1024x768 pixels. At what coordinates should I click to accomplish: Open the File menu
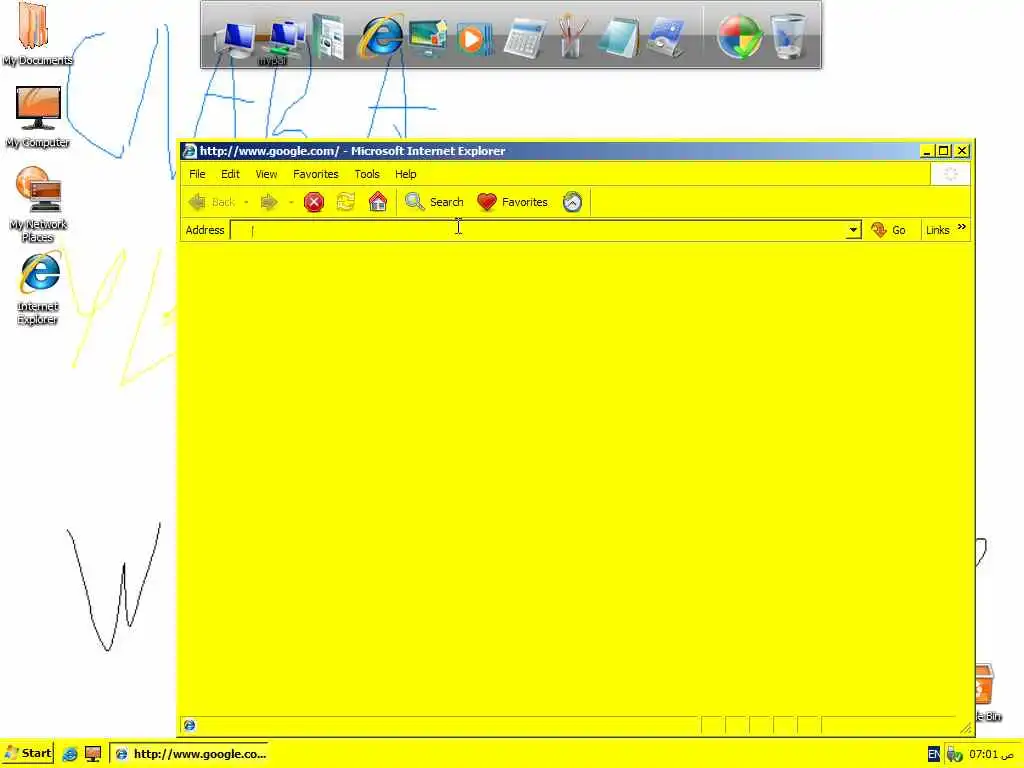(197, 174)
